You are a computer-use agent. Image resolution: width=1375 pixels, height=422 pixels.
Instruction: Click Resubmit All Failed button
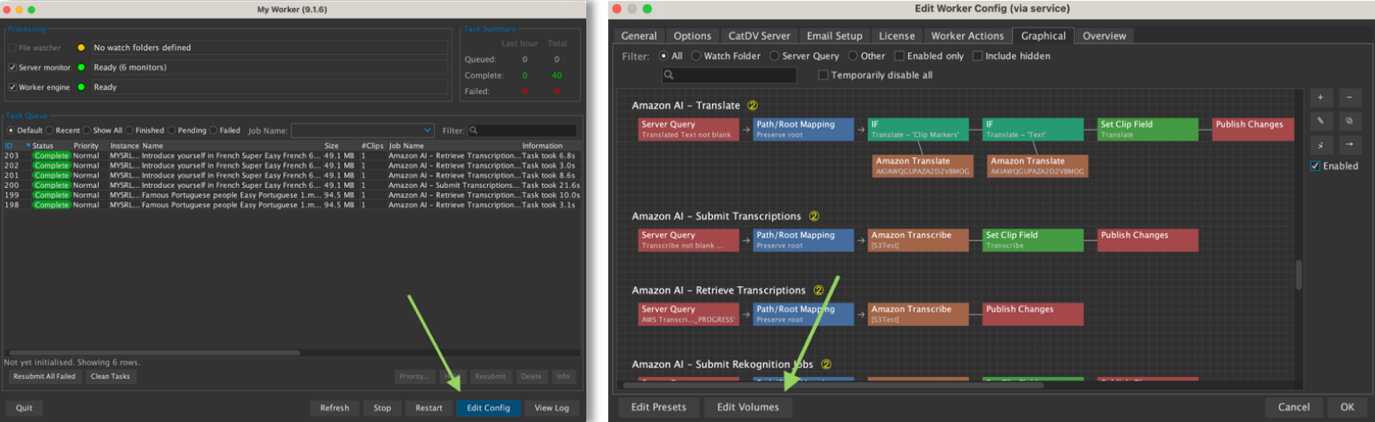click(x=44, y=377)
